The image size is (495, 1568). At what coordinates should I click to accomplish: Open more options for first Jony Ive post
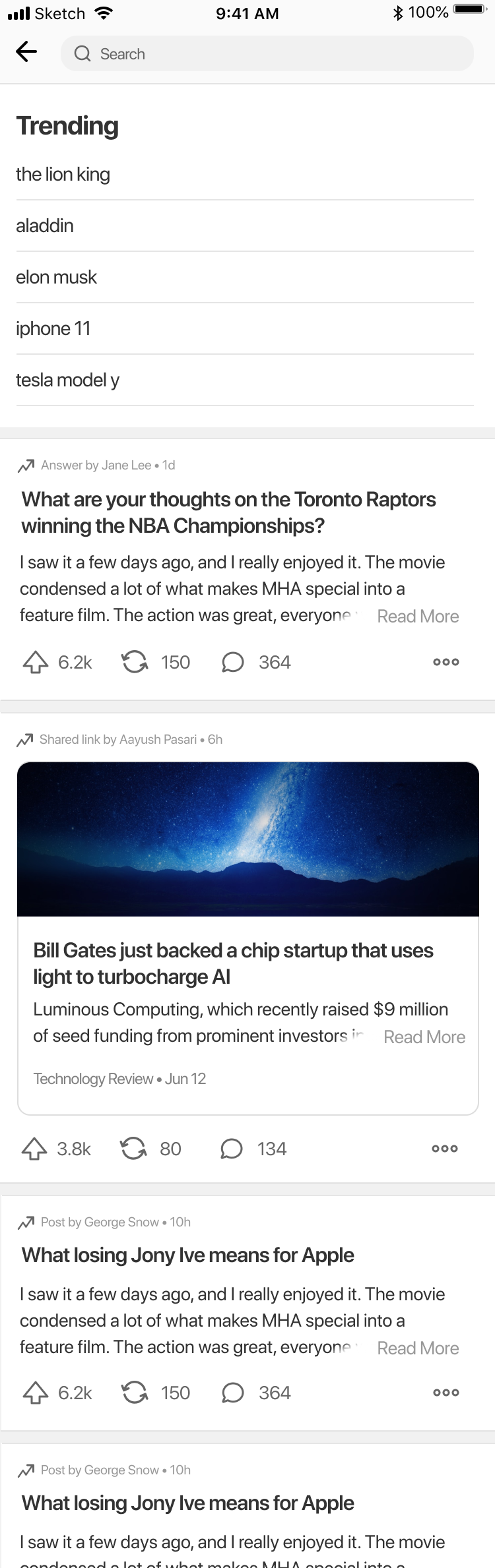pos(445,1393)
